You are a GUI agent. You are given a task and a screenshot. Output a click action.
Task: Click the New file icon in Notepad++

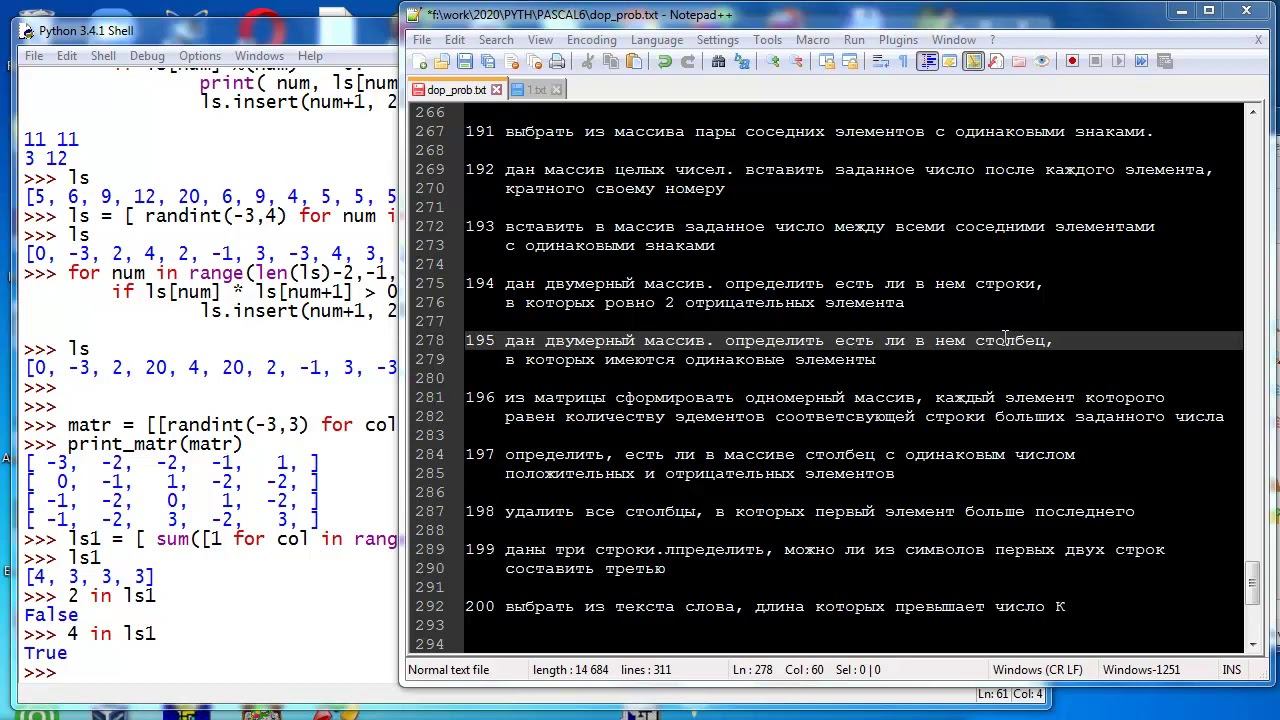point(420,61)
